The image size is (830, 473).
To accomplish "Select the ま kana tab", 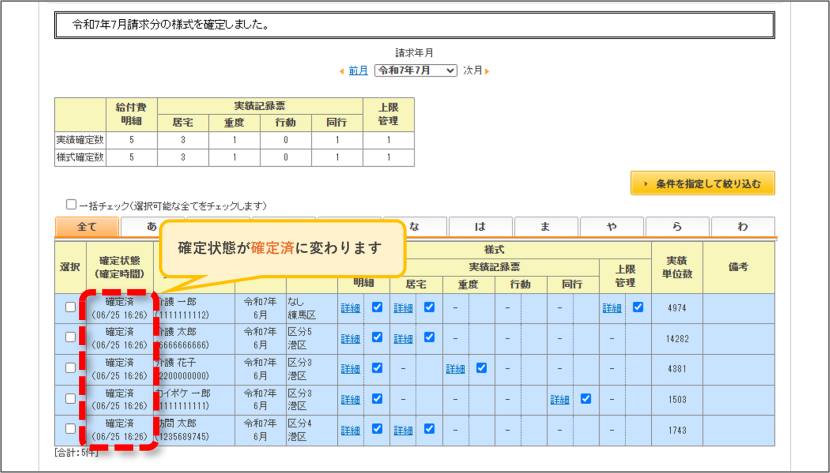I will (x=546, y=226).
